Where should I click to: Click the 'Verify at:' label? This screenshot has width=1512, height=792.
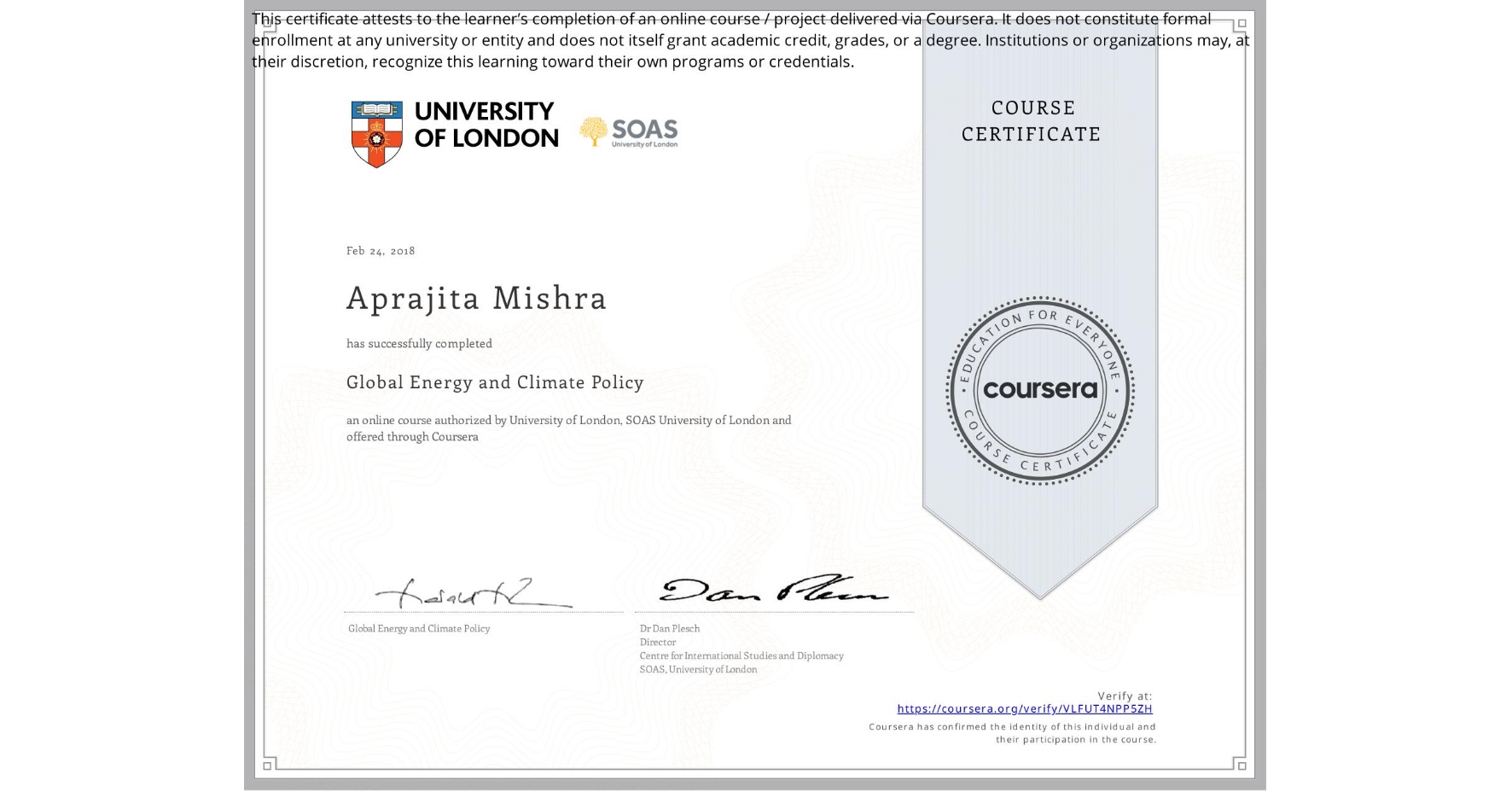(x=1125, y=696)
